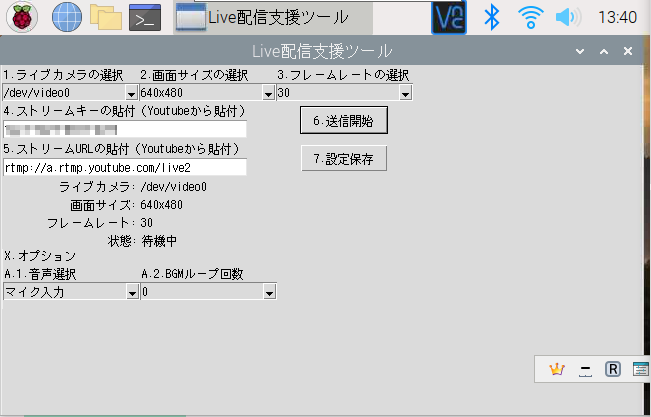Open the Wi-Fi network tray menu
The image size is (651, 417).
pos(530,17)
